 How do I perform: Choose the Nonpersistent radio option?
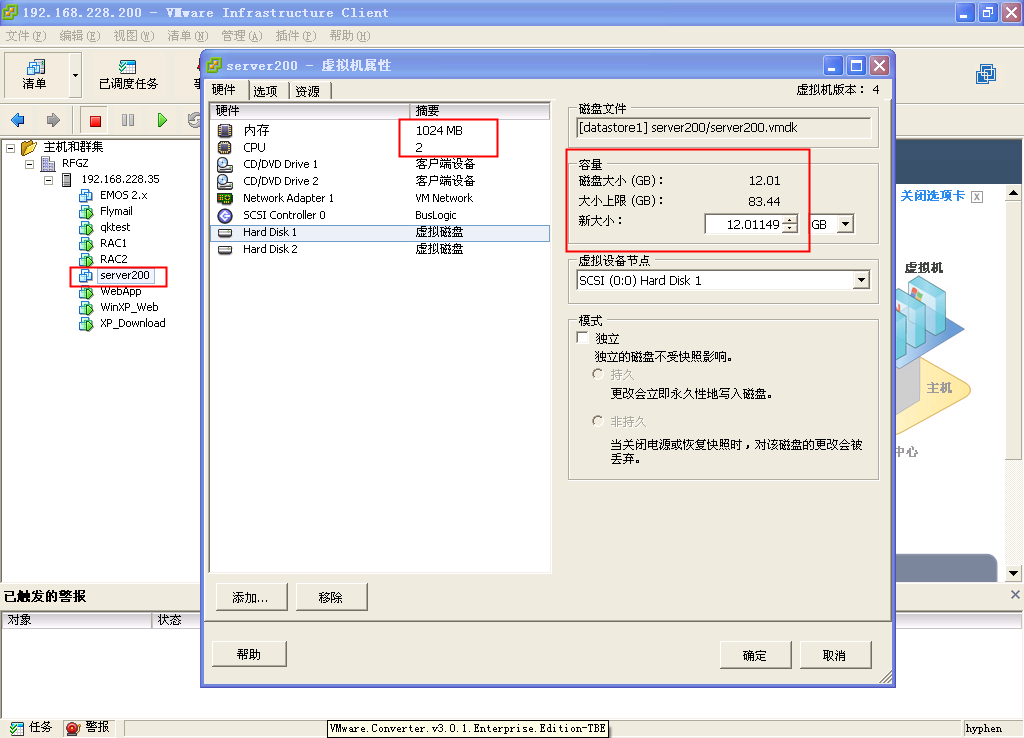click(598, 422)
